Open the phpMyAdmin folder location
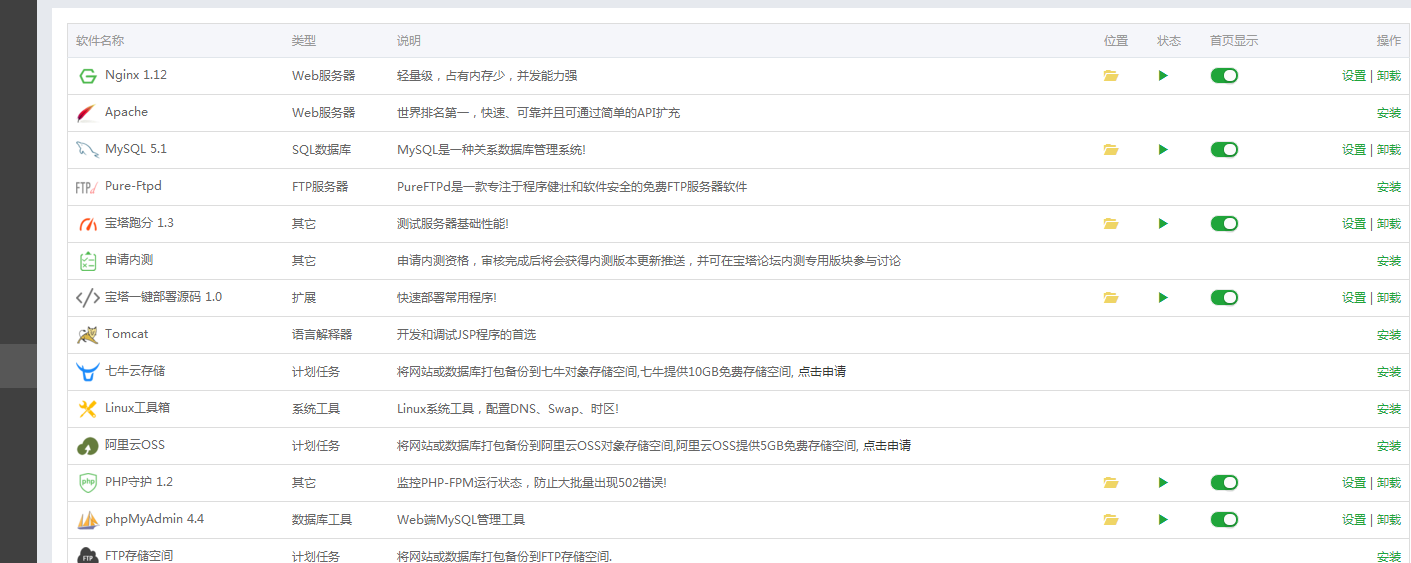Screen dimensions: 1411x563 point(1111,520)
